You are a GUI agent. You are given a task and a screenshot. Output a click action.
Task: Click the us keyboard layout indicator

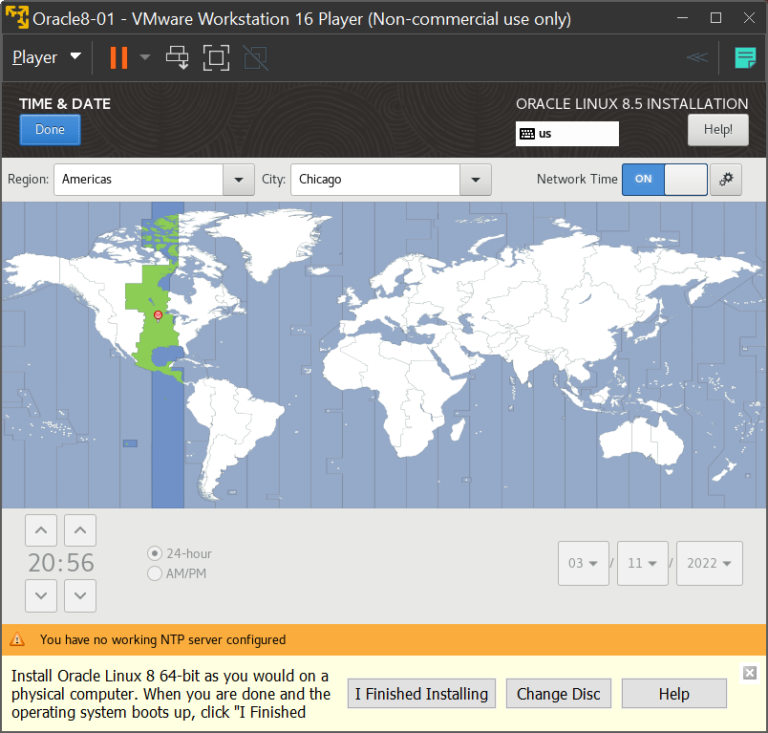click(x=567, y=134)
